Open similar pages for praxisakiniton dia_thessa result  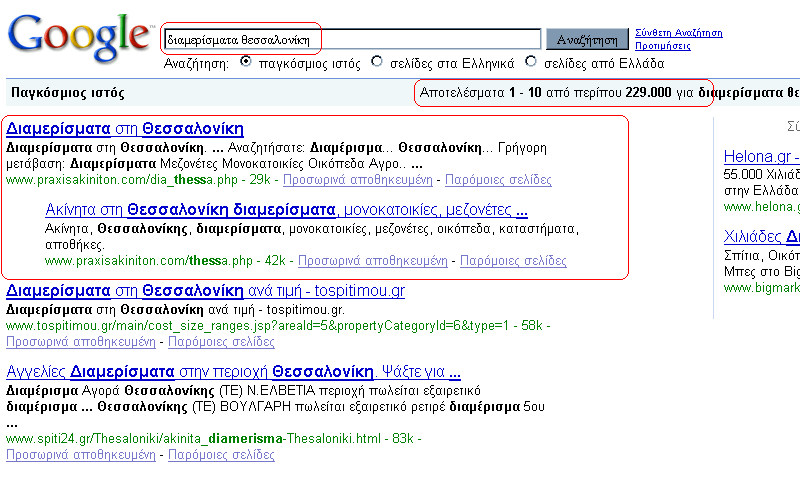pyautogui.click(x=498, y=180)
